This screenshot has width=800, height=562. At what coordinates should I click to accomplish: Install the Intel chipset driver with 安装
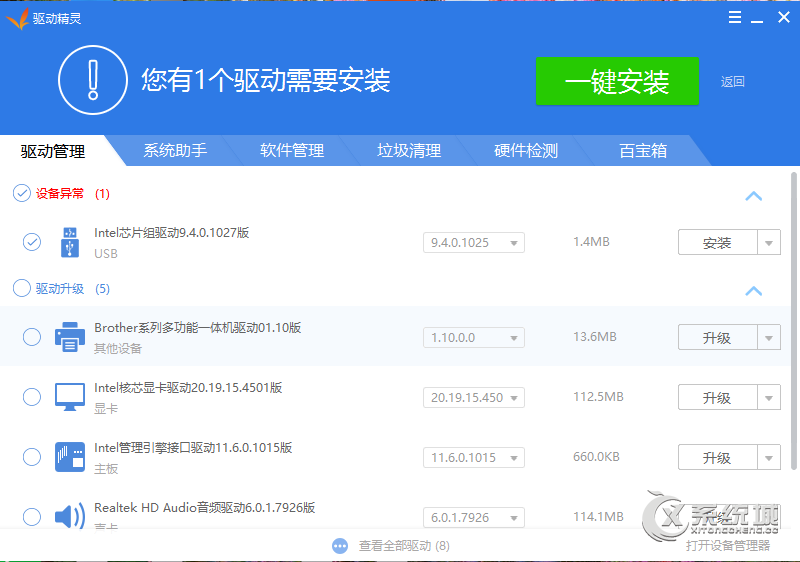(717, 243)
